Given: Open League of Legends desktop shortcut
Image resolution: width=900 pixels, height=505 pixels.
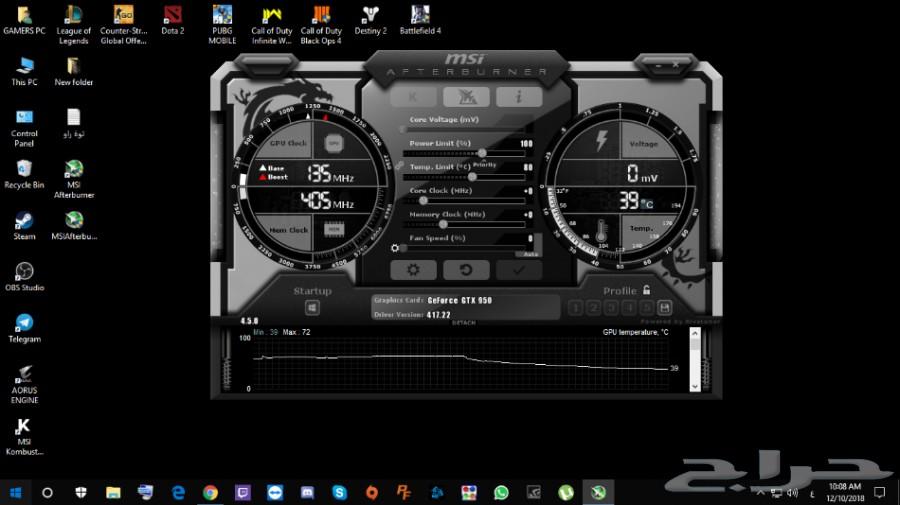Looking at the screenshot, I should pos(73,25).
